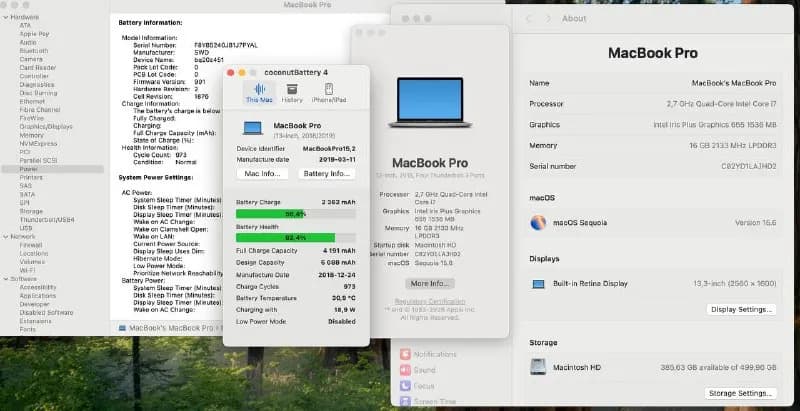The width and height of the screenshot is (800, 411).
Task: Select Apple Pay in the hardware list
Action: point(34,34)
